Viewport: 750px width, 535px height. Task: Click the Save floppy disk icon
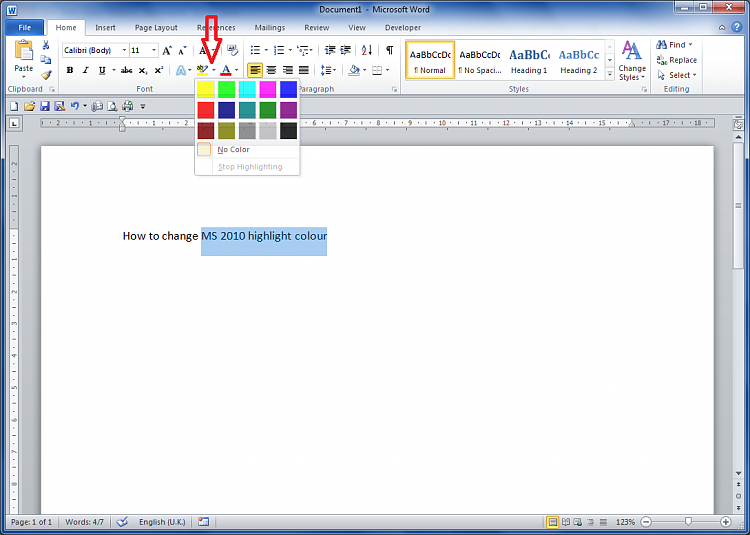pos(44,106)
